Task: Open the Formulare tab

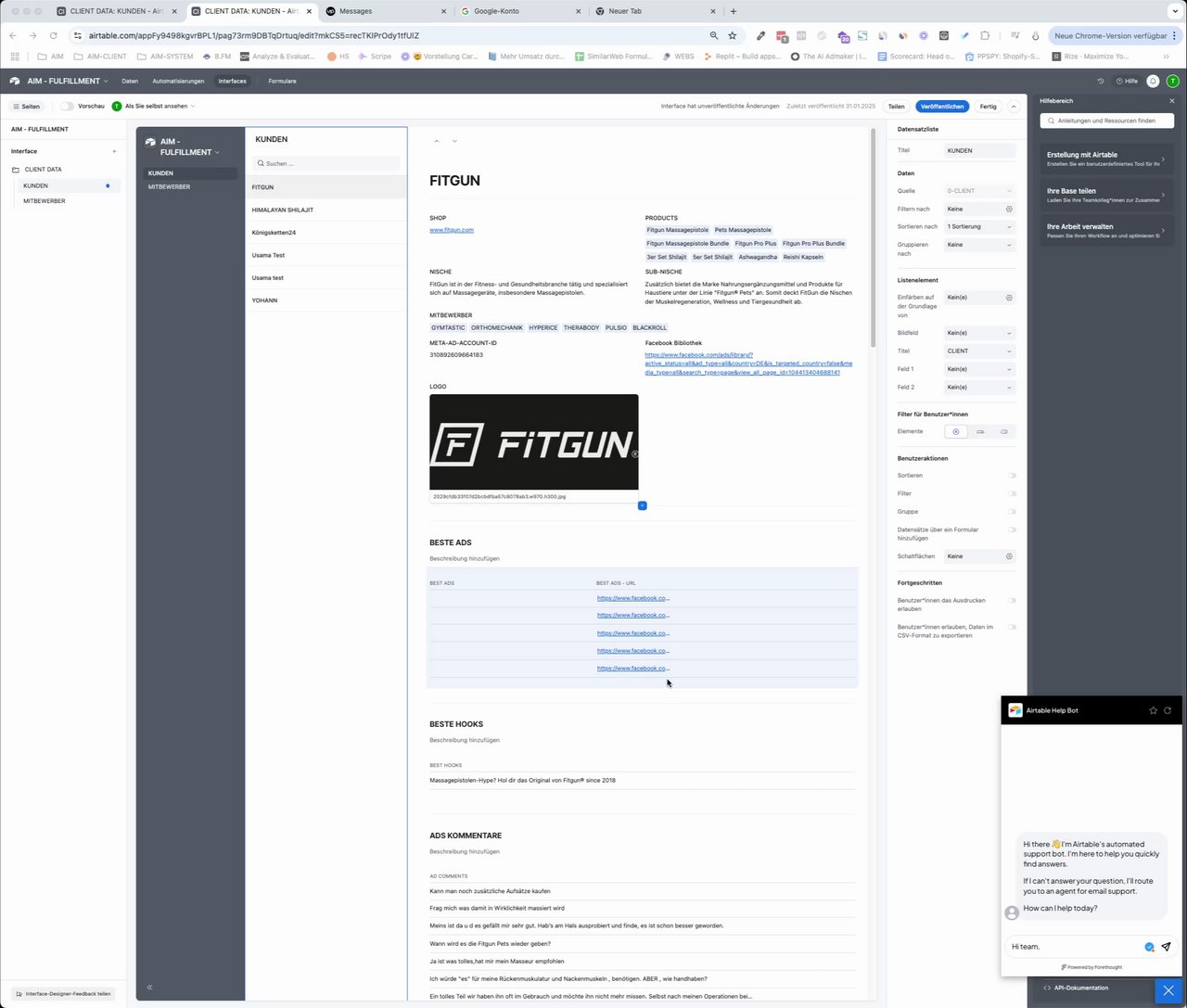Action: pyautogui.click(x=283, y=81)
